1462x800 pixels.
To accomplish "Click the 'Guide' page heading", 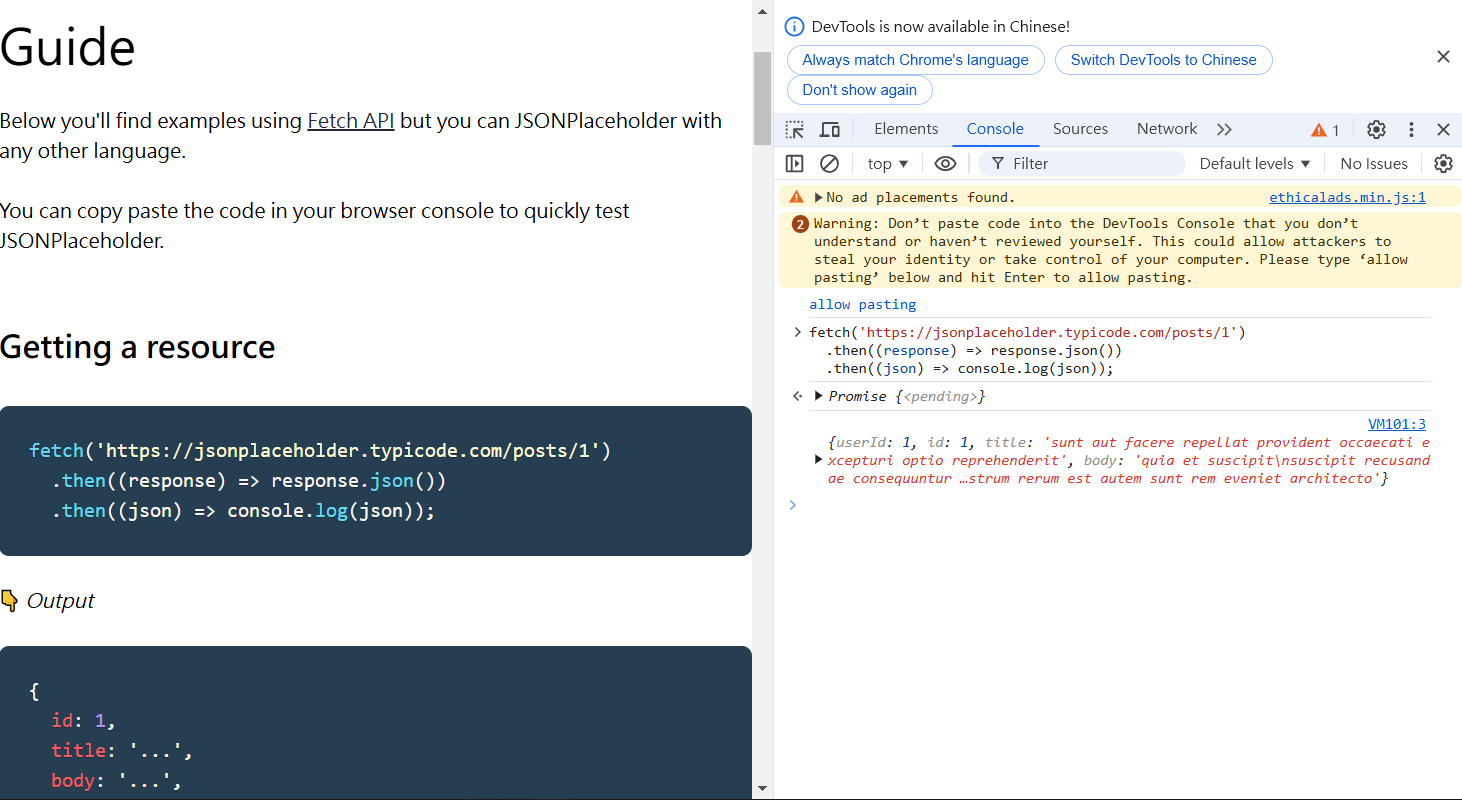I will [x=68, y=47].
